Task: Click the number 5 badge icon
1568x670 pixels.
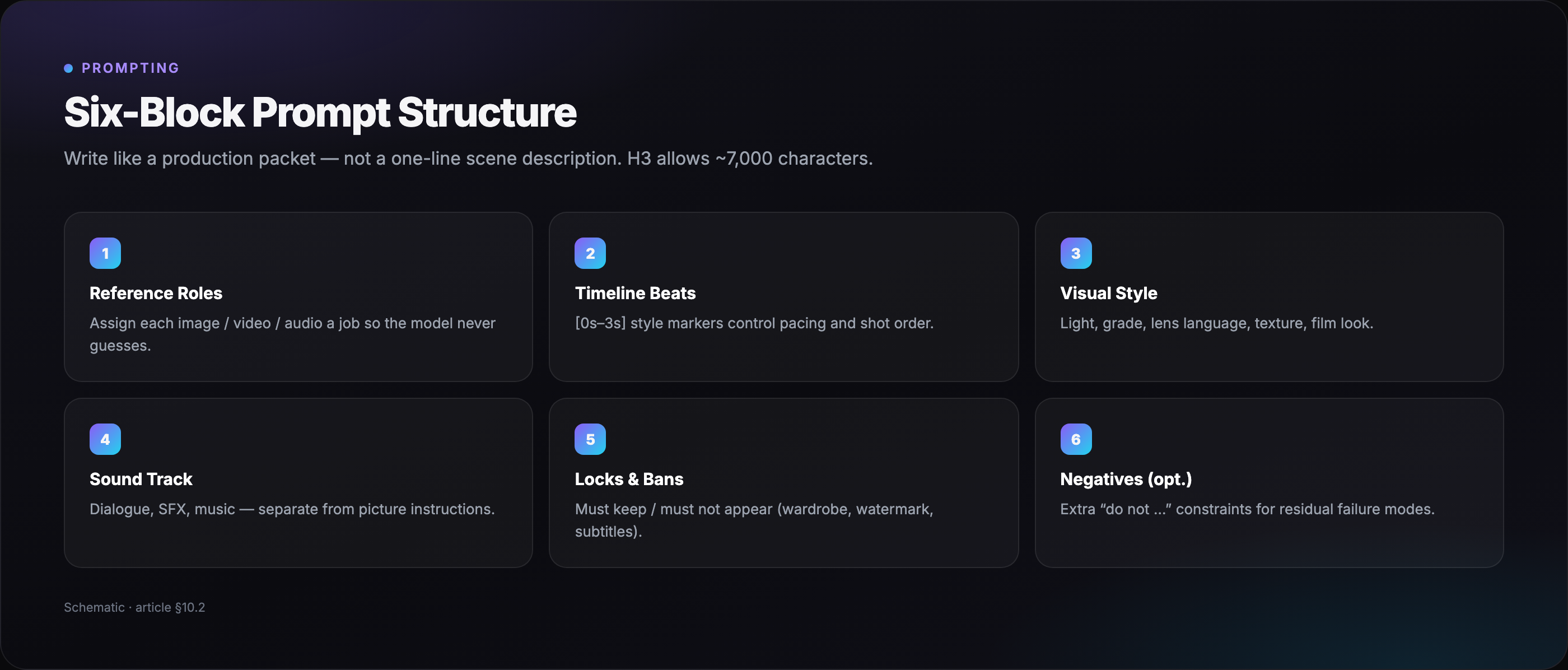Action: (x=590, y=439)
